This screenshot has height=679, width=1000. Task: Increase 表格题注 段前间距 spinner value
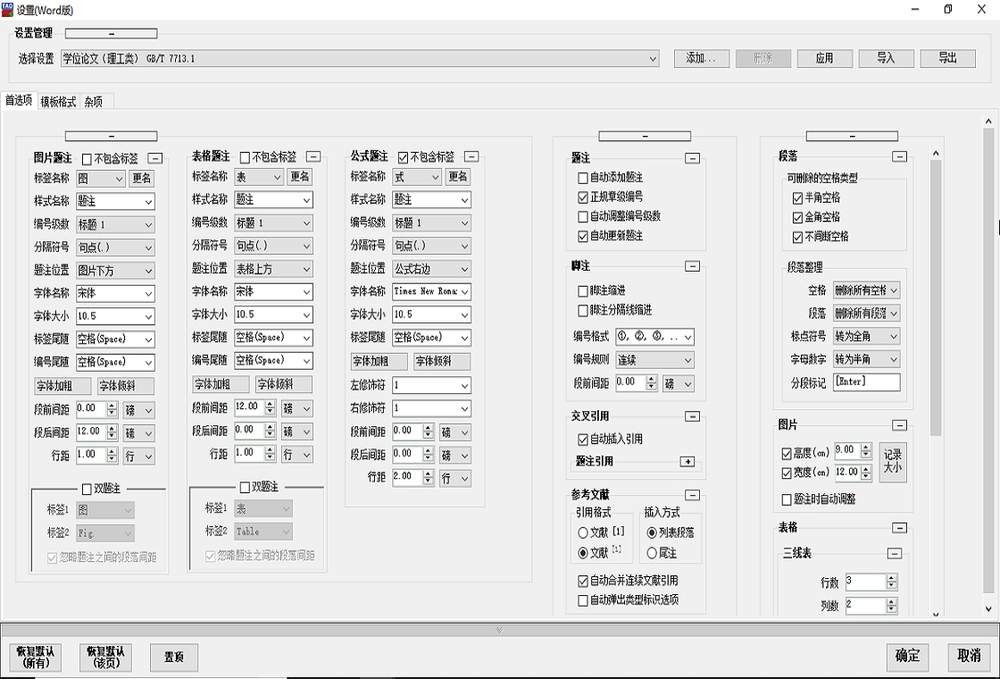pos(270,404)
